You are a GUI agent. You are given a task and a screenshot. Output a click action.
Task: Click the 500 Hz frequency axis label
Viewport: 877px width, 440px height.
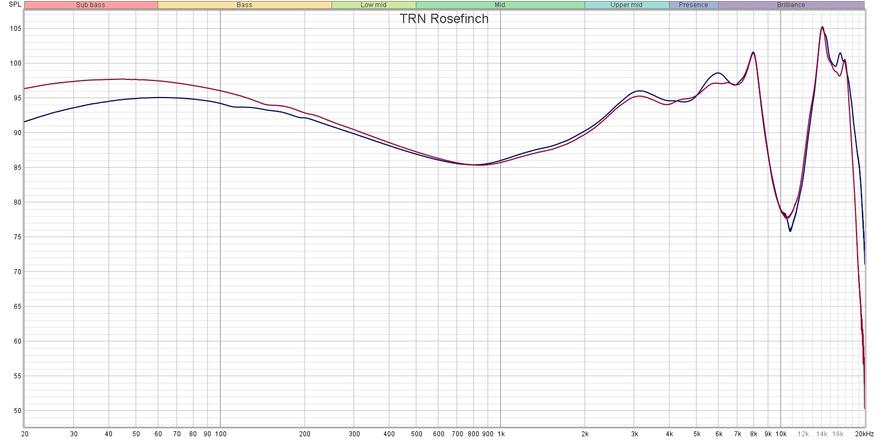click(x=416, y=434)
